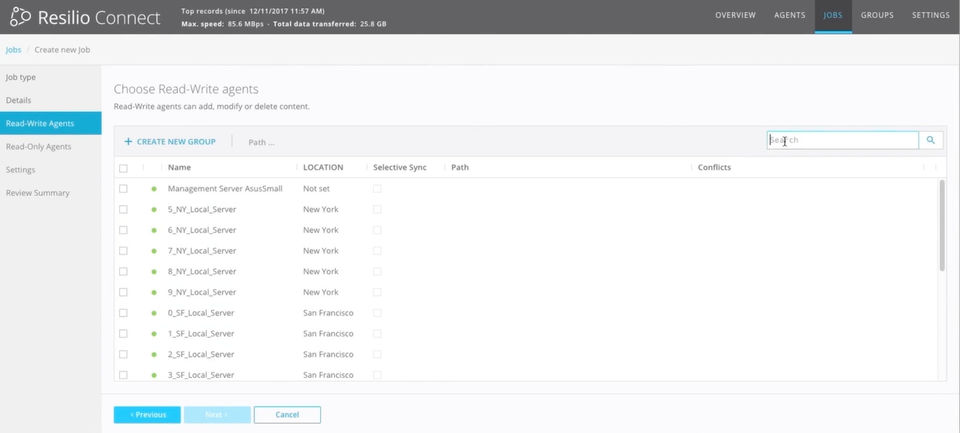The height and width of the screenshot is (433, 960).
Task: Tick the 6_NY_Local_Server checkbox
Action: [x=123, y=230]
